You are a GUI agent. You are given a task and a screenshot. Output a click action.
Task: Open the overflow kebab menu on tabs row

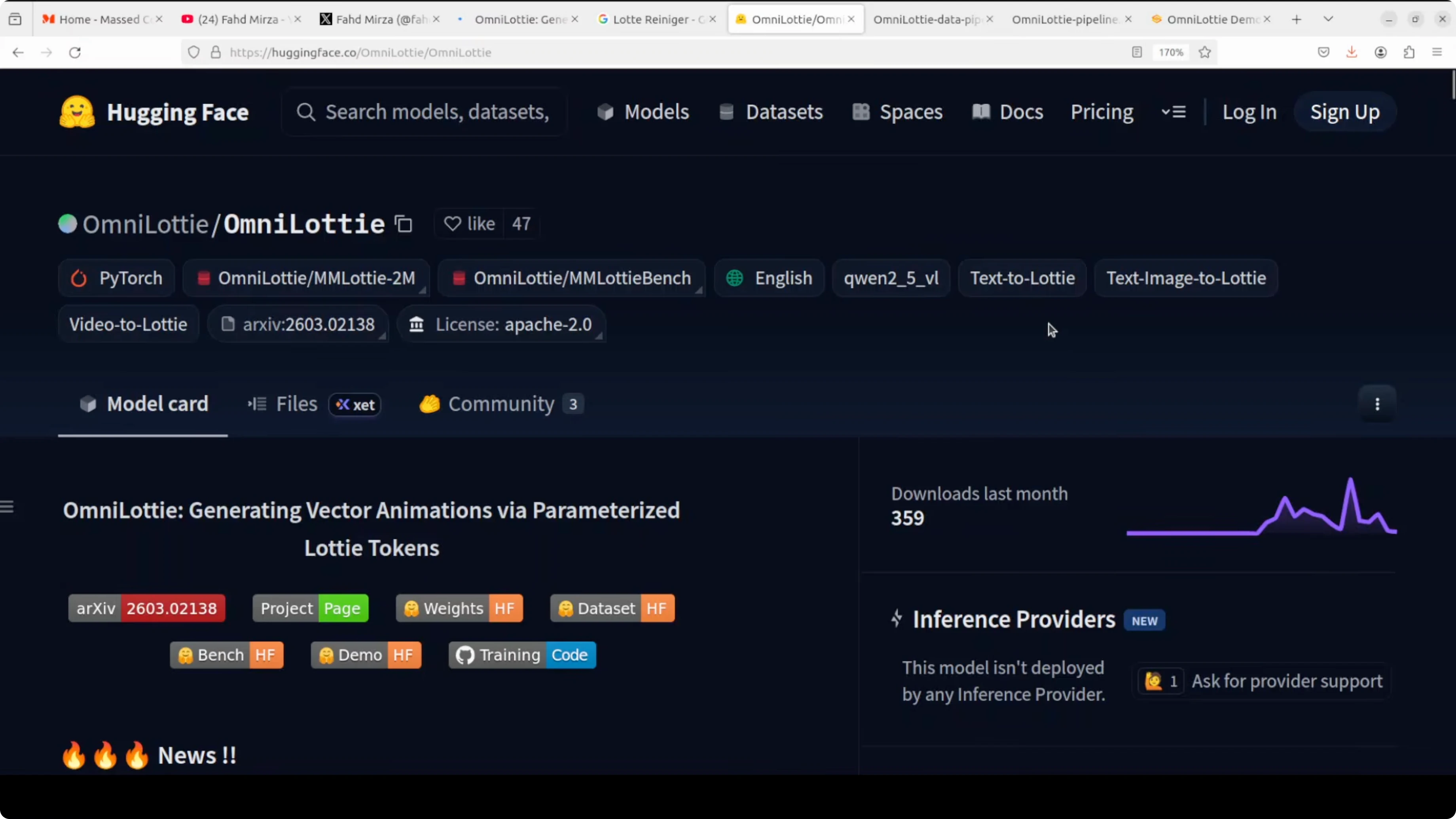(1377, 404)
